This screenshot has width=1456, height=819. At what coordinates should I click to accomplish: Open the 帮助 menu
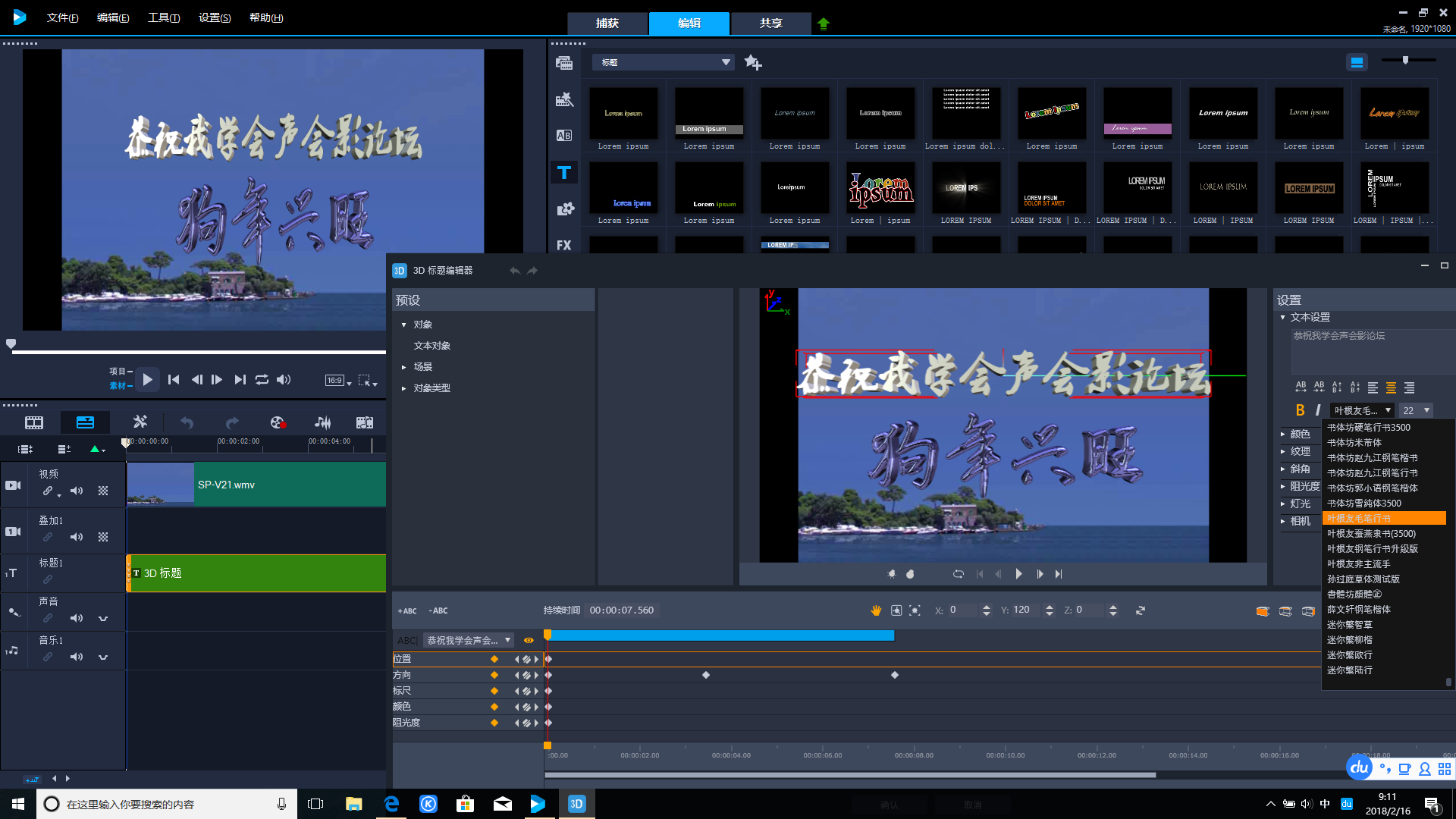pyautogui.click(x=266, y=17)
